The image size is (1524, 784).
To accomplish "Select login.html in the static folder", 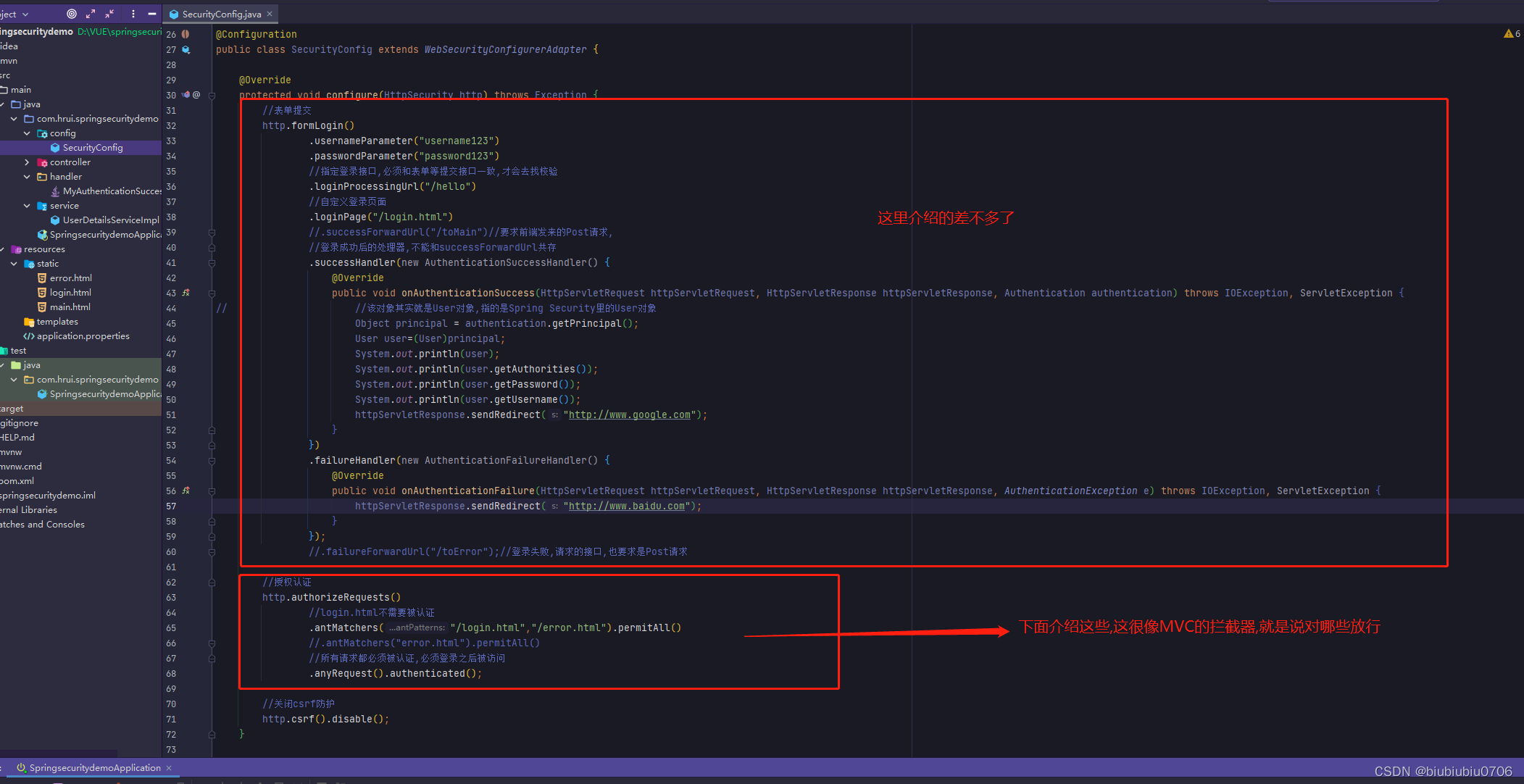I will coord(70,293).
